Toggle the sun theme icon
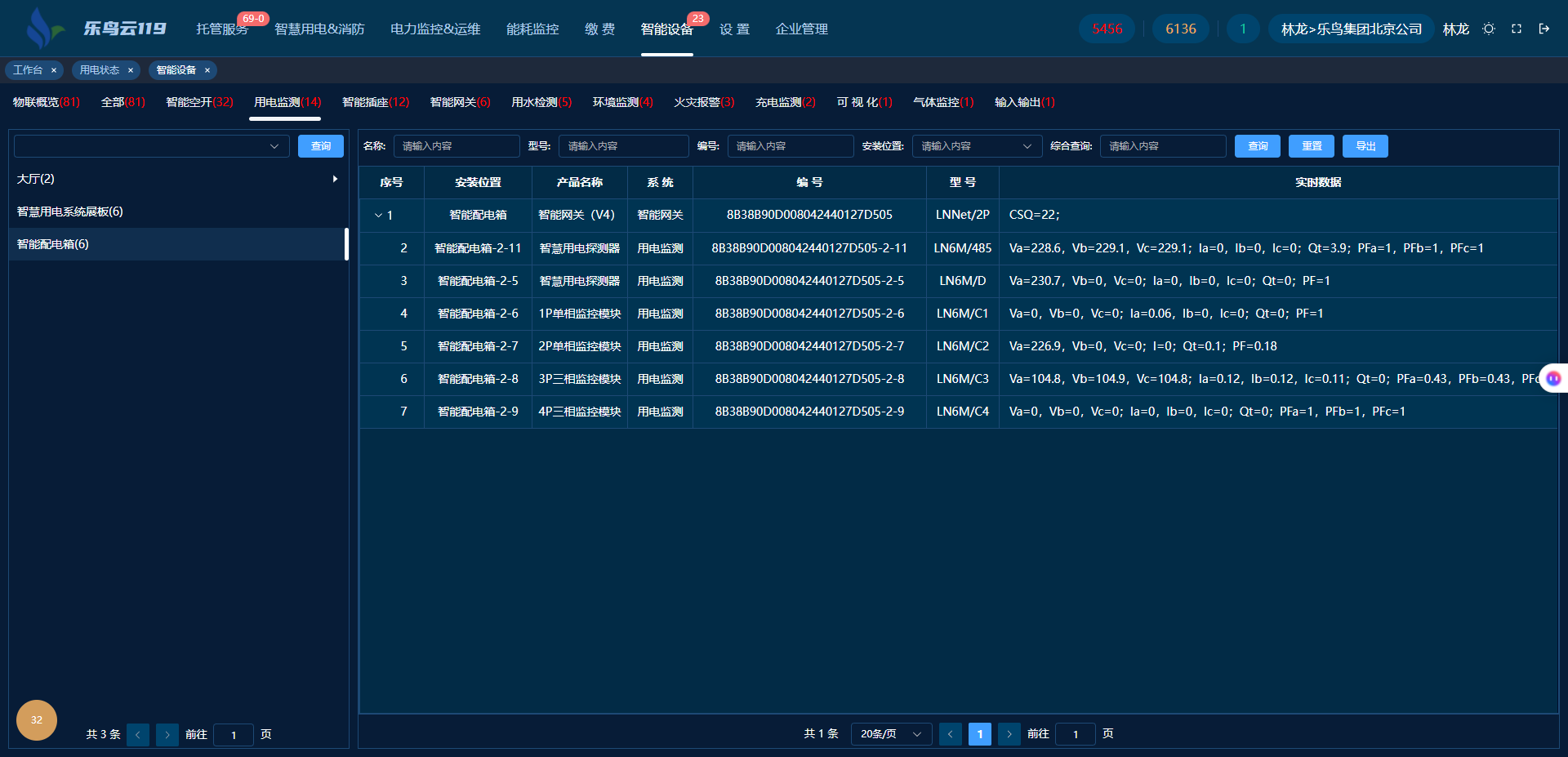The image size is (1568, 757). click(x=1489, y=29)
